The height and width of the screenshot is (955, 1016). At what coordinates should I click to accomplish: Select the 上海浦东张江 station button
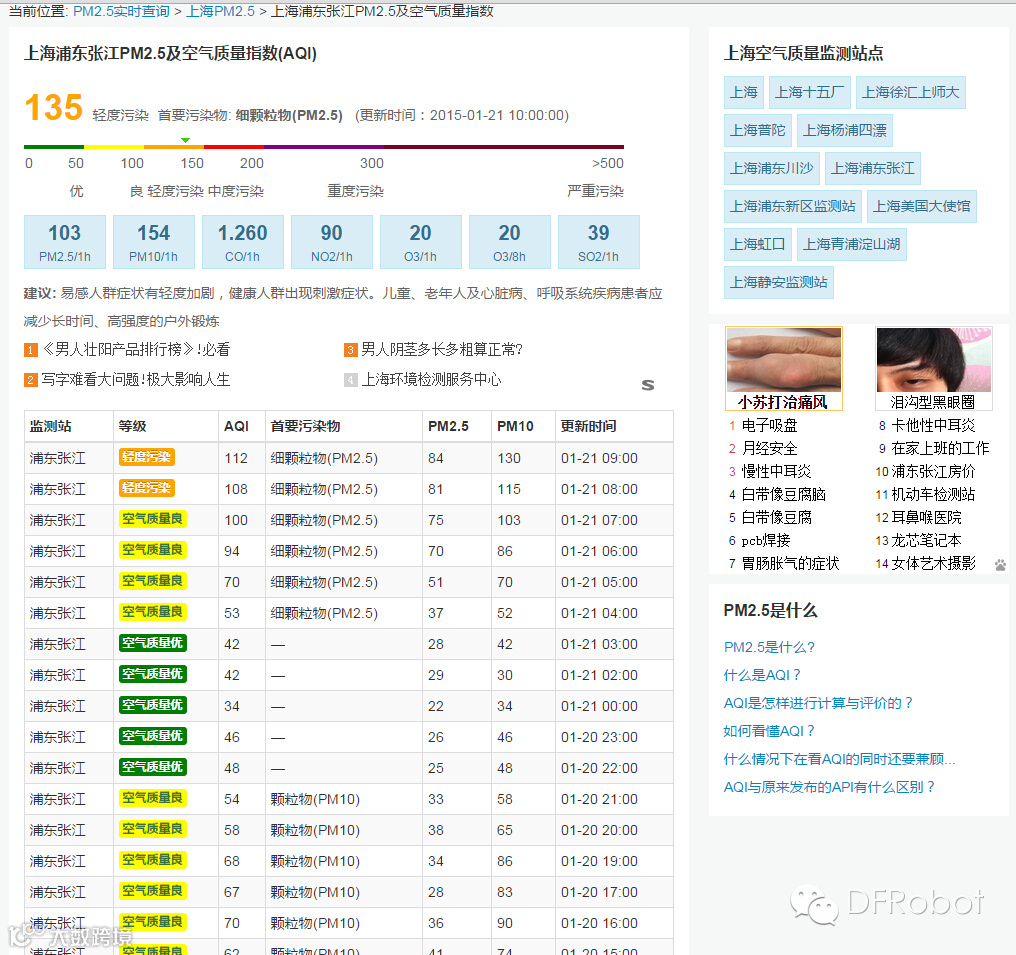pyautogui.click(x=873, y=168)
